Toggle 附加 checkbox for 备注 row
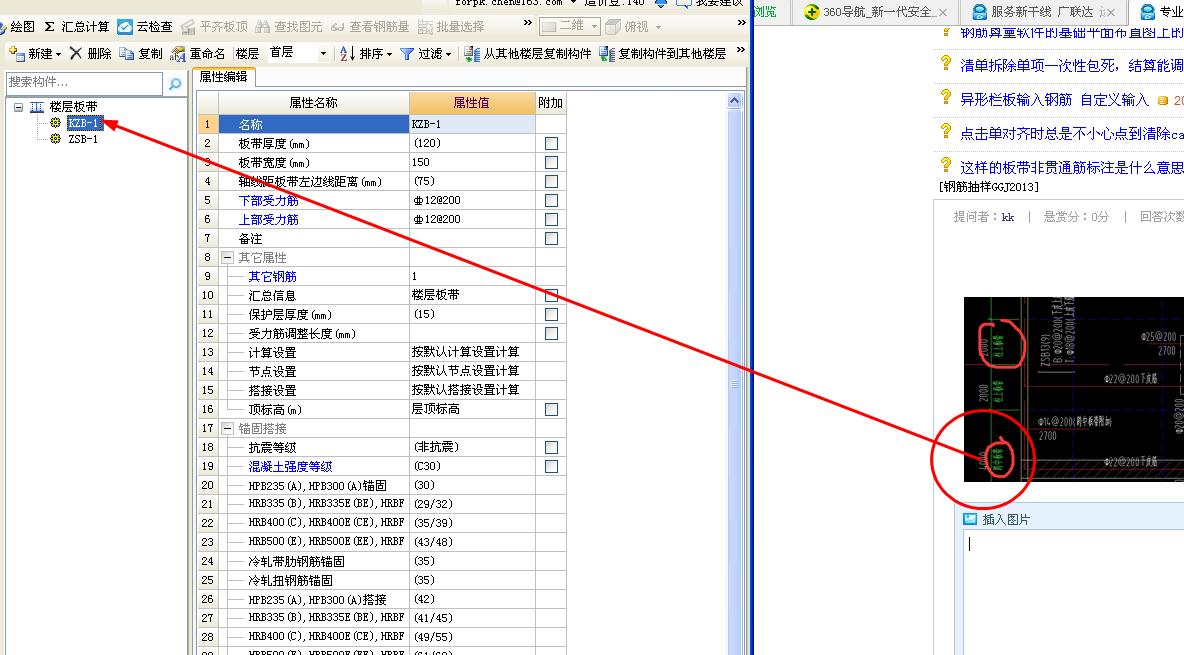The image size is (1184, 655). 551,239
